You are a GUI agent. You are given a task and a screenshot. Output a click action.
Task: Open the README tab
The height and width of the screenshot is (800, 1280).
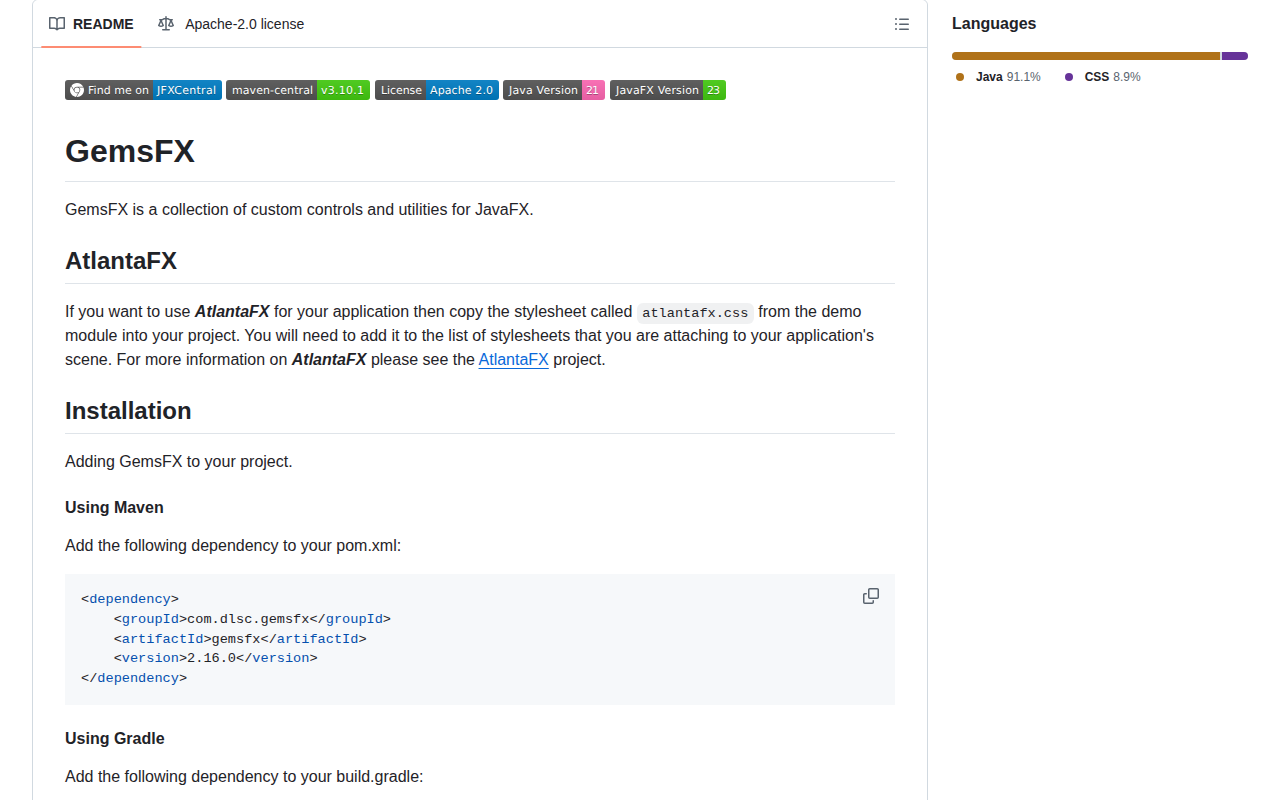(x=91, y=24)
